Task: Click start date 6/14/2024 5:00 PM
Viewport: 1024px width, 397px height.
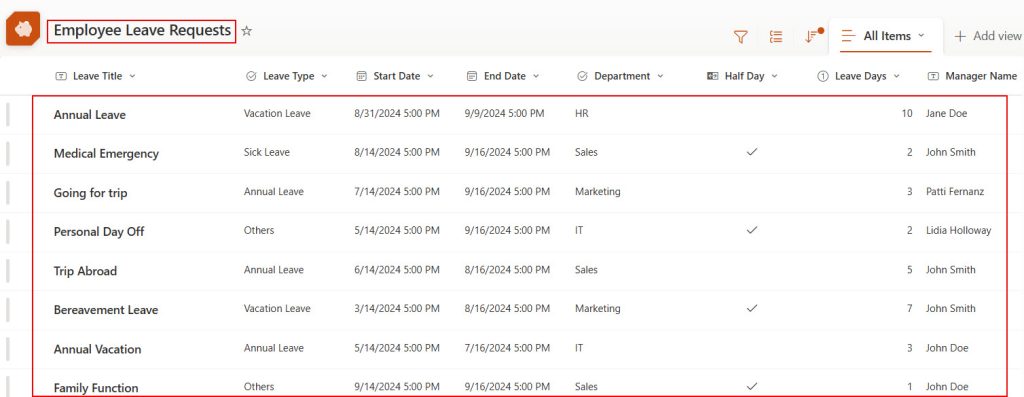Action: [x=396, y=270]
